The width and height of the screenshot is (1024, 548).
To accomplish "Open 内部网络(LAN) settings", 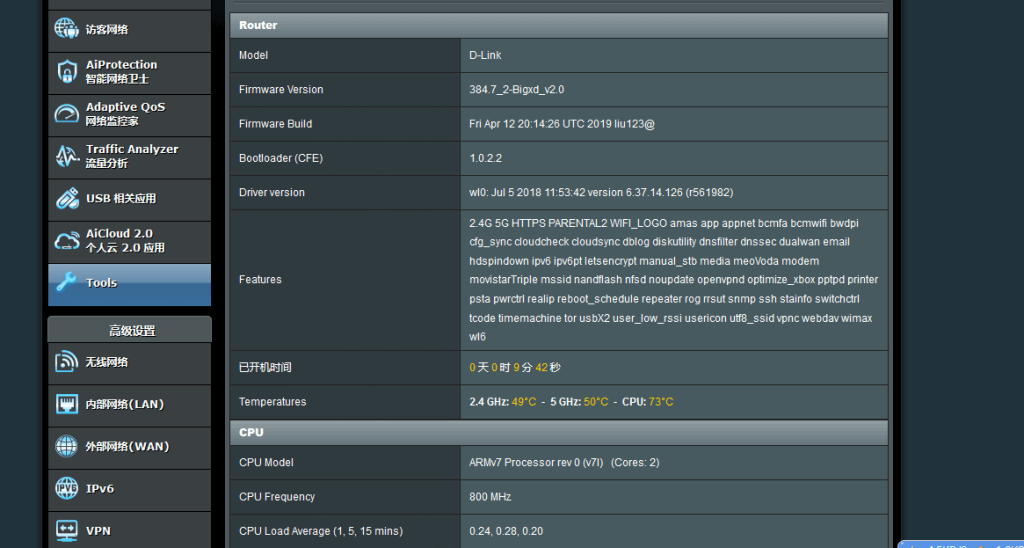I will [129, 406].
